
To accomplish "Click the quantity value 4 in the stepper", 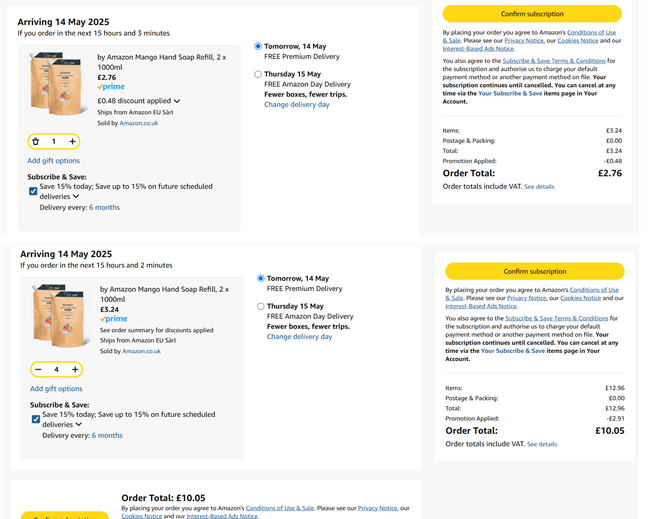I will point(56,369).
